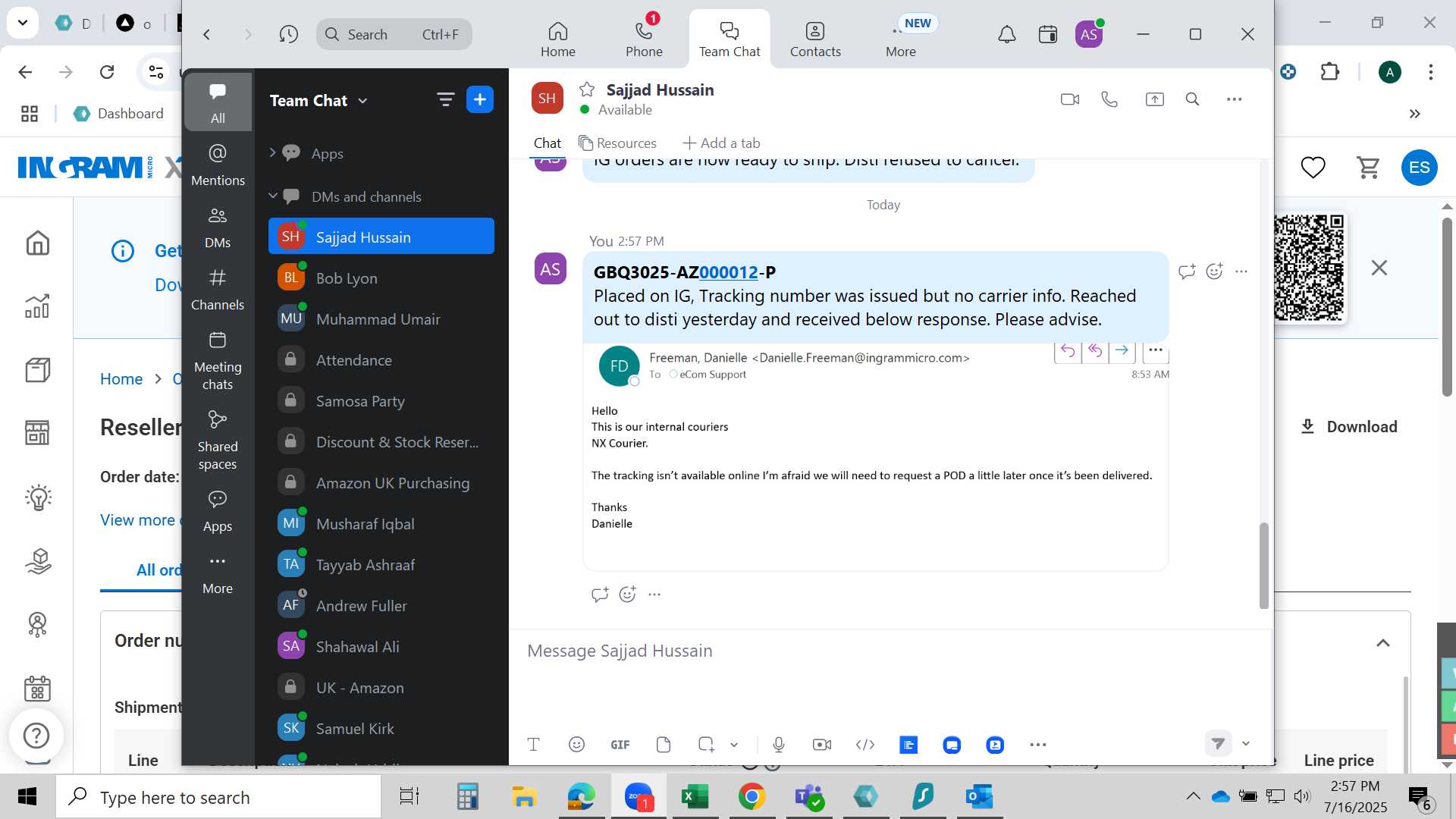Image resolution: width=1456 pixels, height=819 pixels.
Task: Click the Windows Start button
Action: [x=27, y=796]
